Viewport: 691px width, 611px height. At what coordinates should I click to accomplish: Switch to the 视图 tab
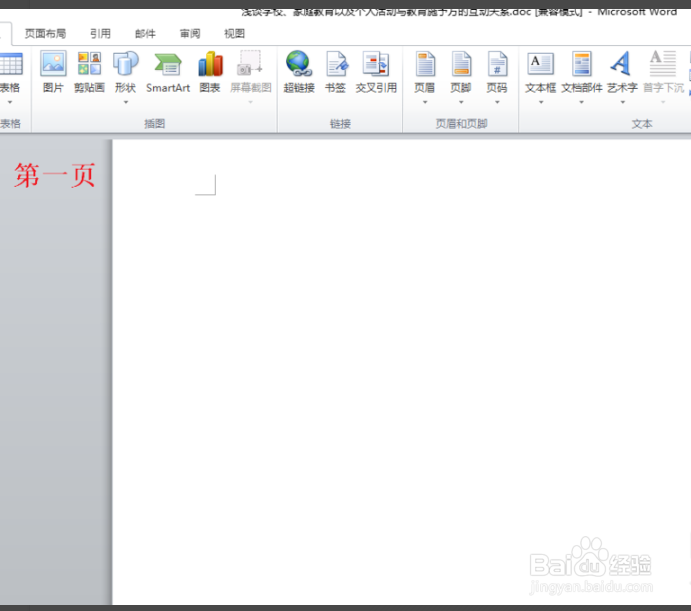(x=234, y=34)
